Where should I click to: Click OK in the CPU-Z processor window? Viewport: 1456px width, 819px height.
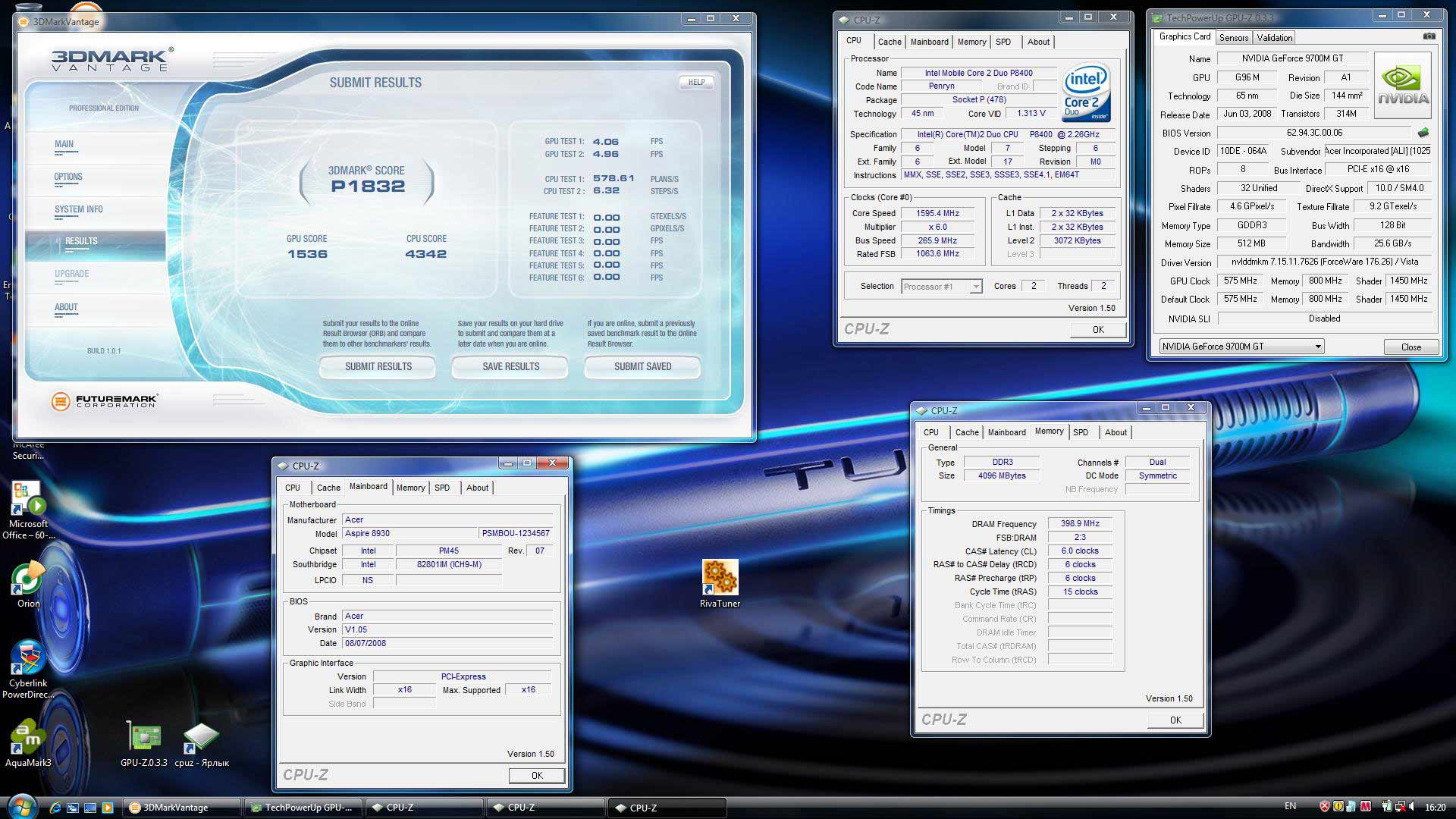click(1097, 329)
